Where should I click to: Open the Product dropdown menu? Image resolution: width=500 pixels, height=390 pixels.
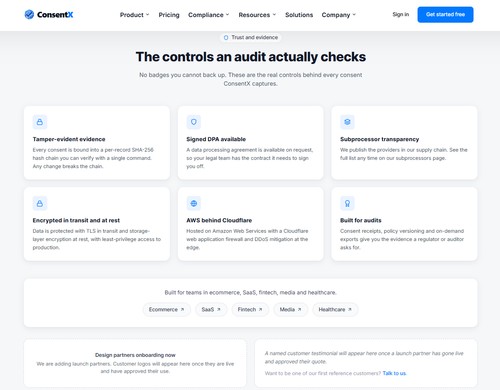pos(135,15)
